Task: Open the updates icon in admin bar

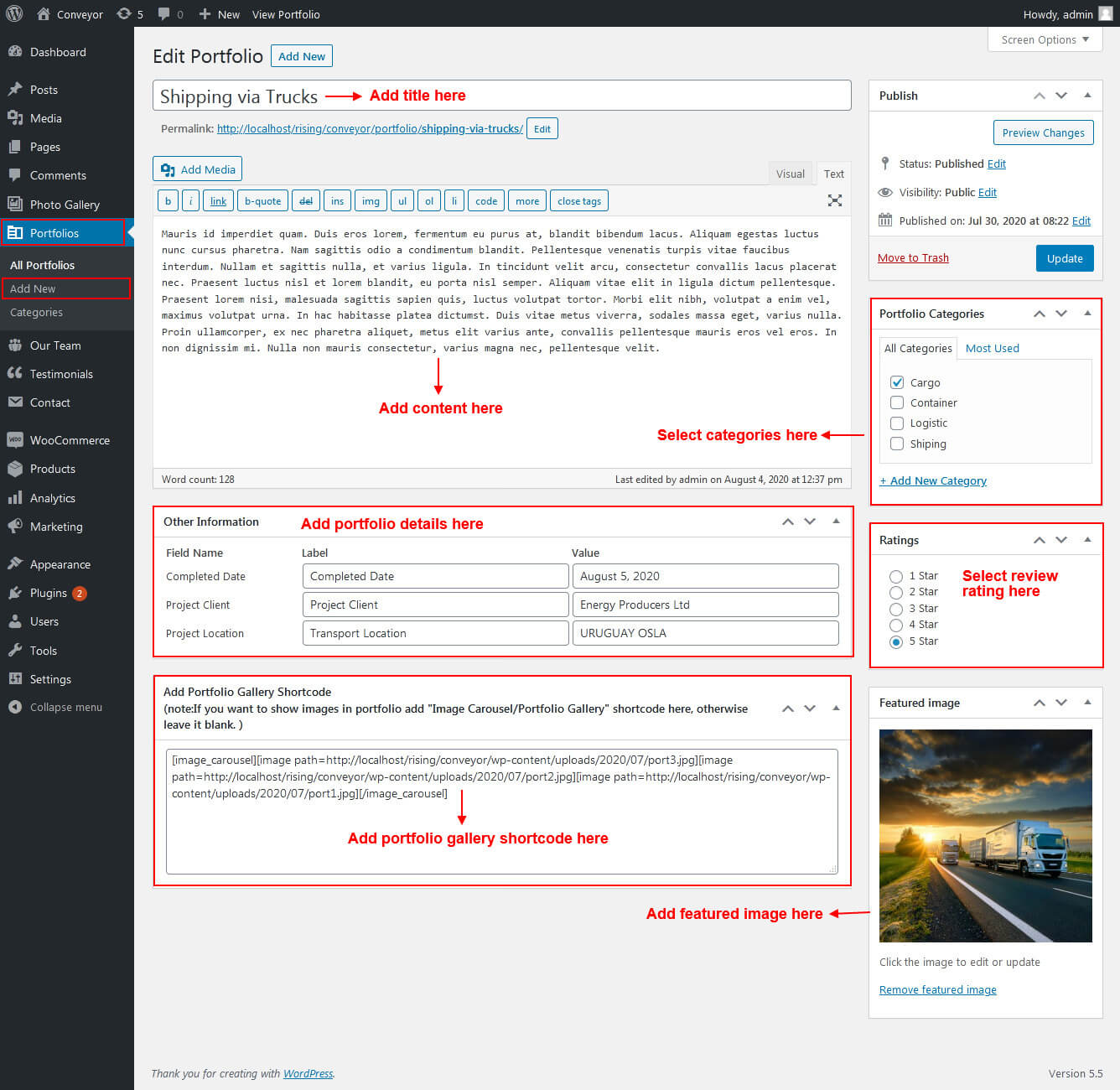Action: 124,13
